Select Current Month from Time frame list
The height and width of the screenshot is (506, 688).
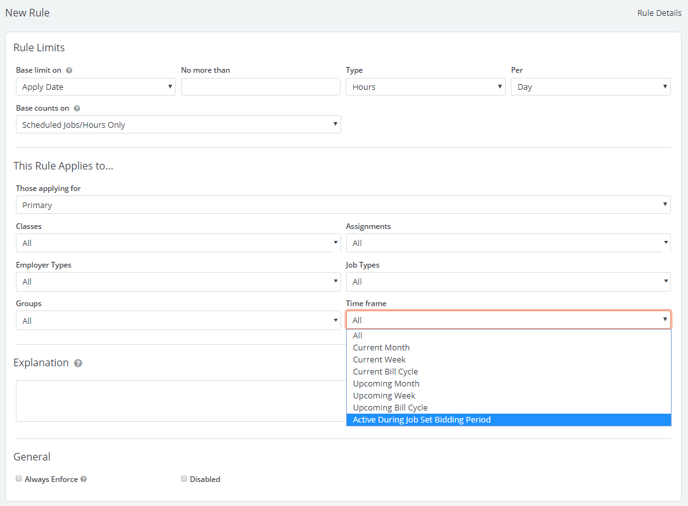point(381,348)
